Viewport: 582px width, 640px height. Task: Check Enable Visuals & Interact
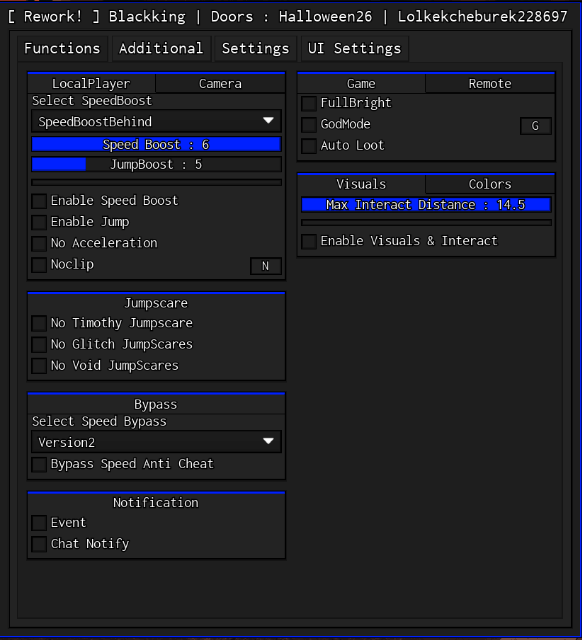click(309, 241)
